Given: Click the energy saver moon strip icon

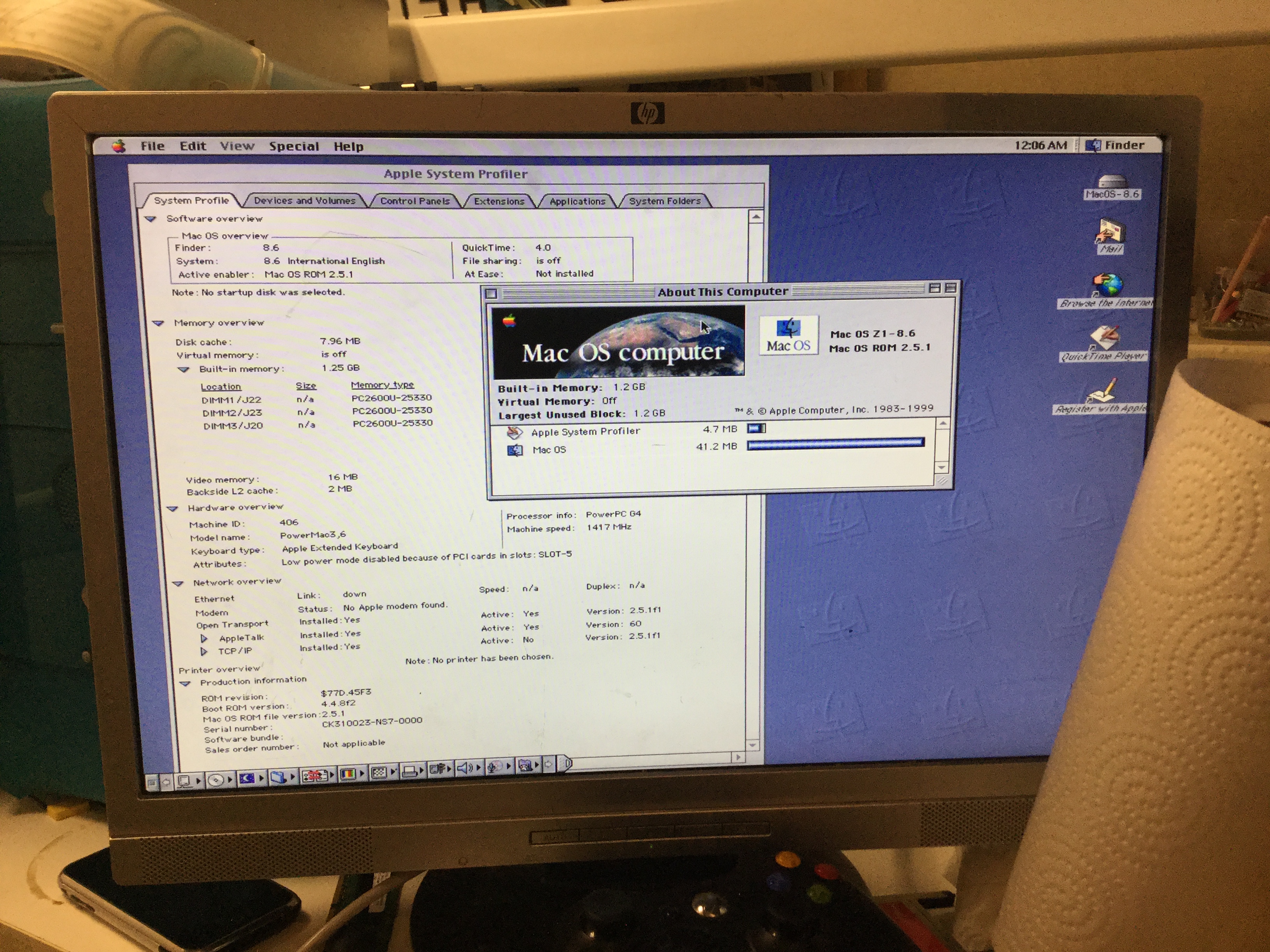Looking at the screenshot, I should click(x=247, y=778).
